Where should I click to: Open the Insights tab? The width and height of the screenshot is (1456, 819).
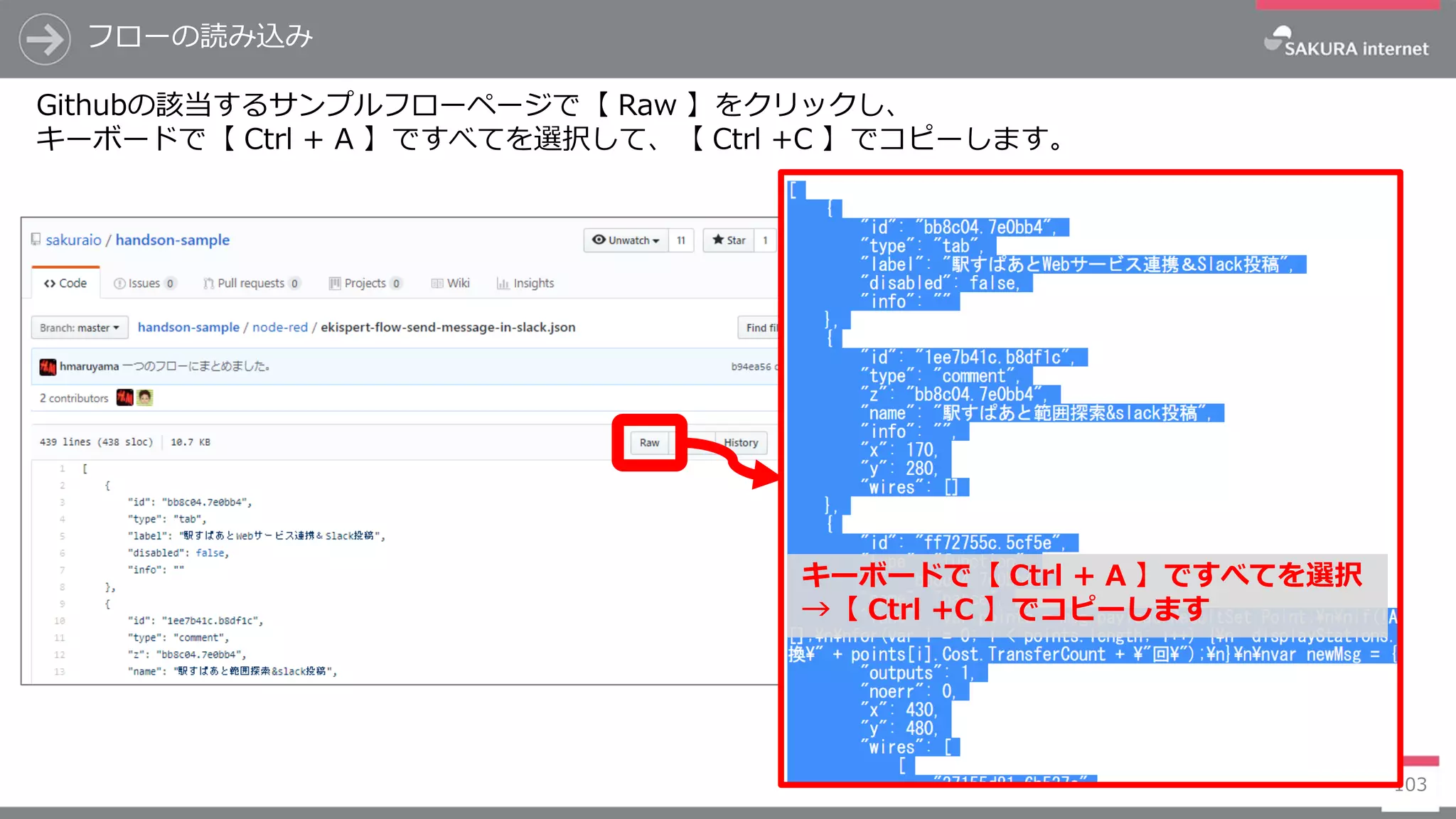[525, 283]
